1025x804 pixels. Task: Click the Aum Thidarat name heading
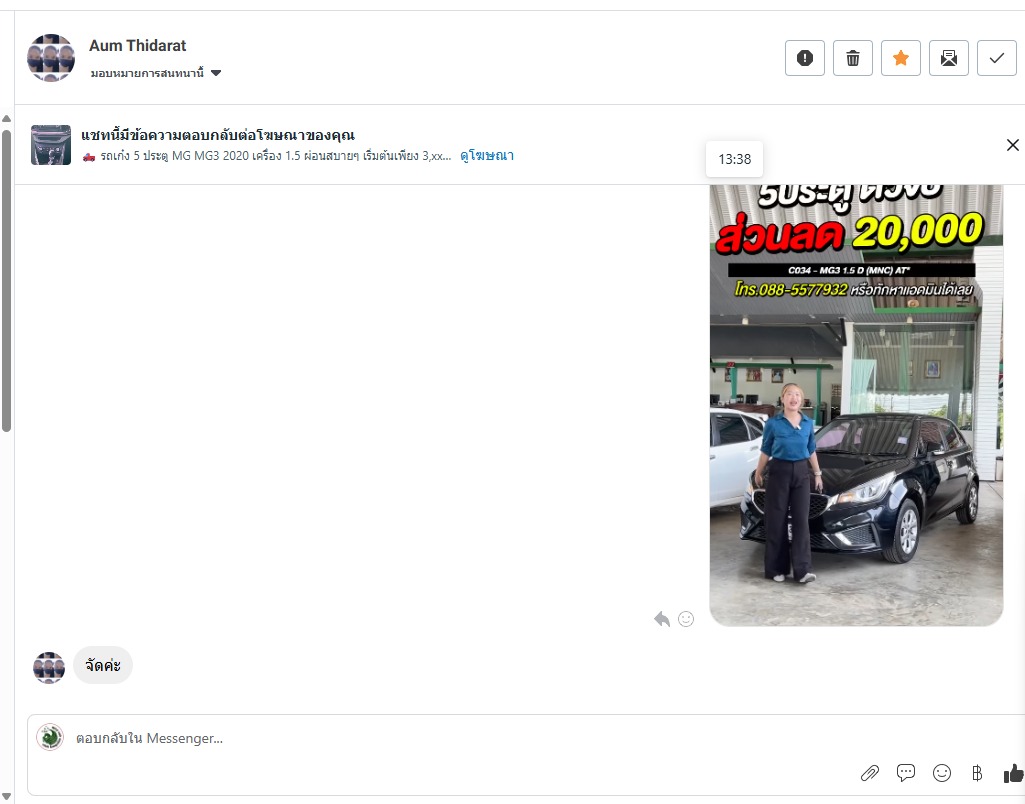coord(137,45)
